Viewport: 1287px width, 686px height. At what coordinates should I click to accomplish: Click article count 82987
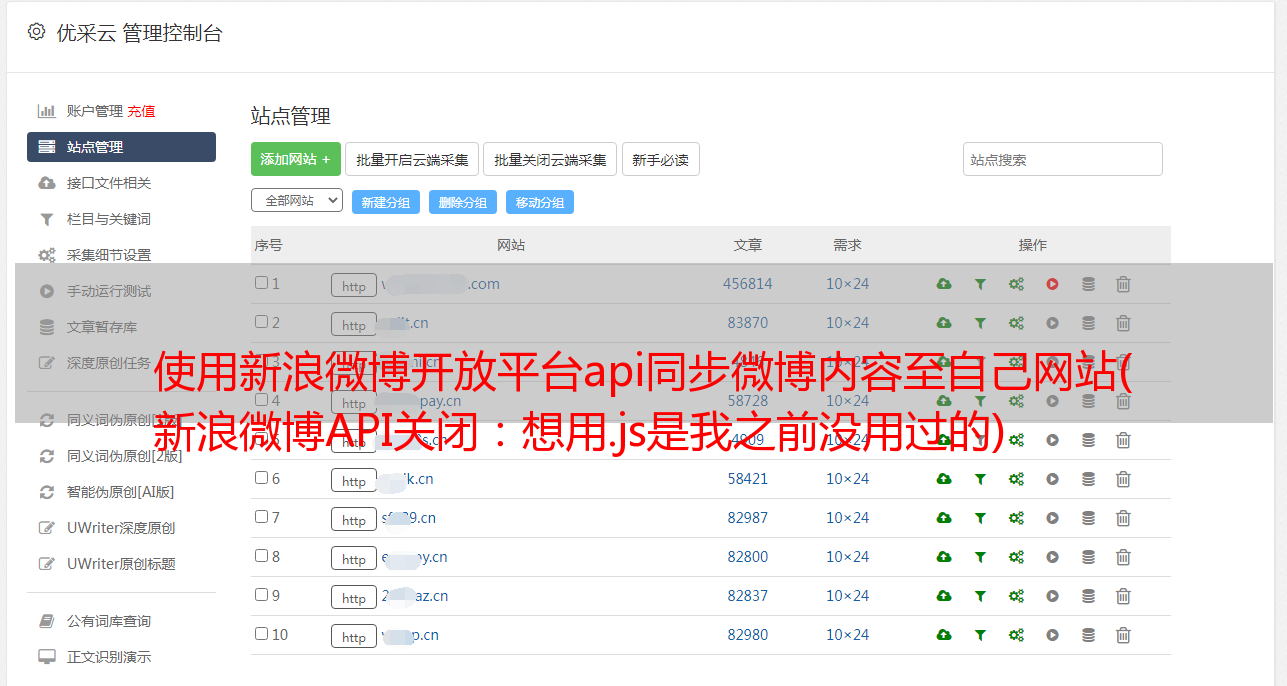(x=748, y=518)
